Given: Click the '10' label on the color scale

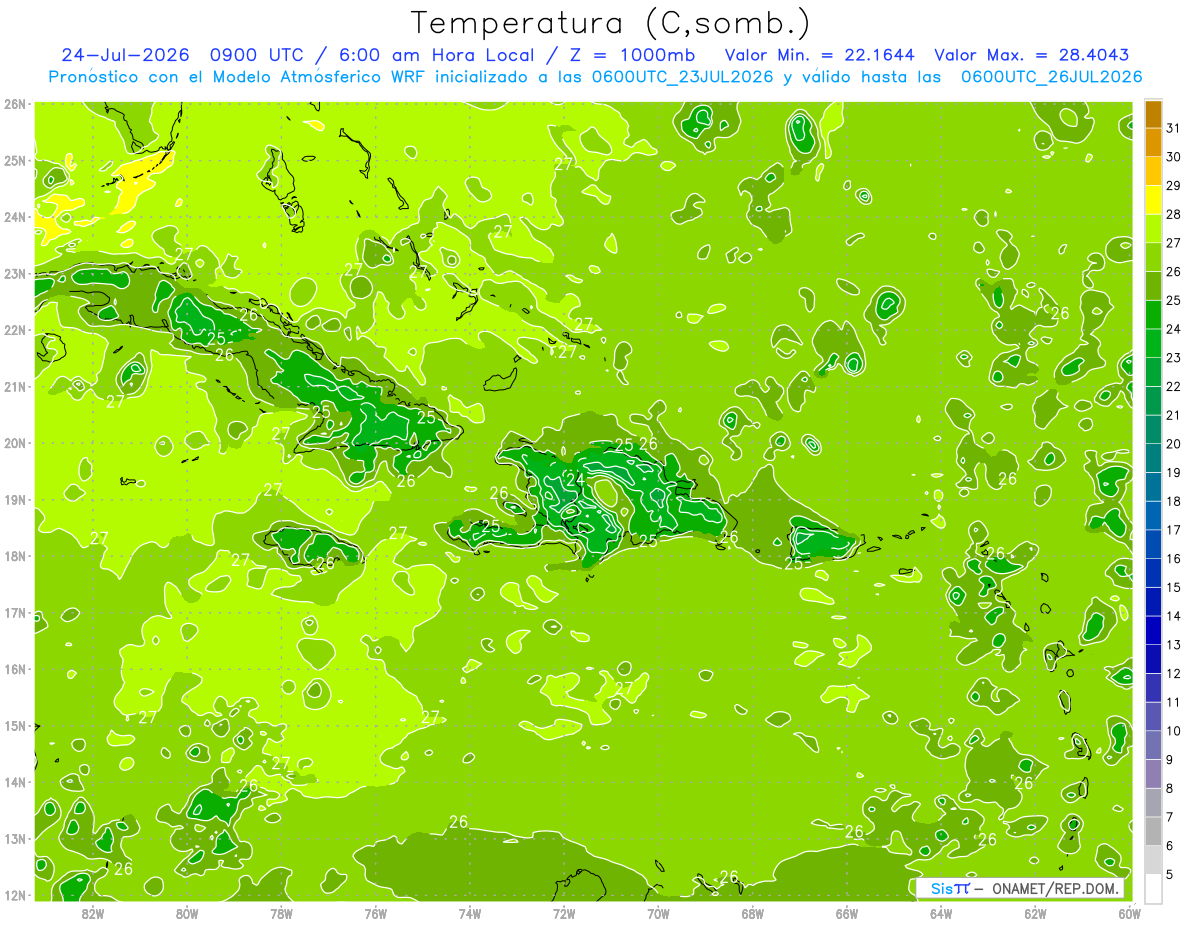Looking at the screenshot, I should (x=1174, y=731).
